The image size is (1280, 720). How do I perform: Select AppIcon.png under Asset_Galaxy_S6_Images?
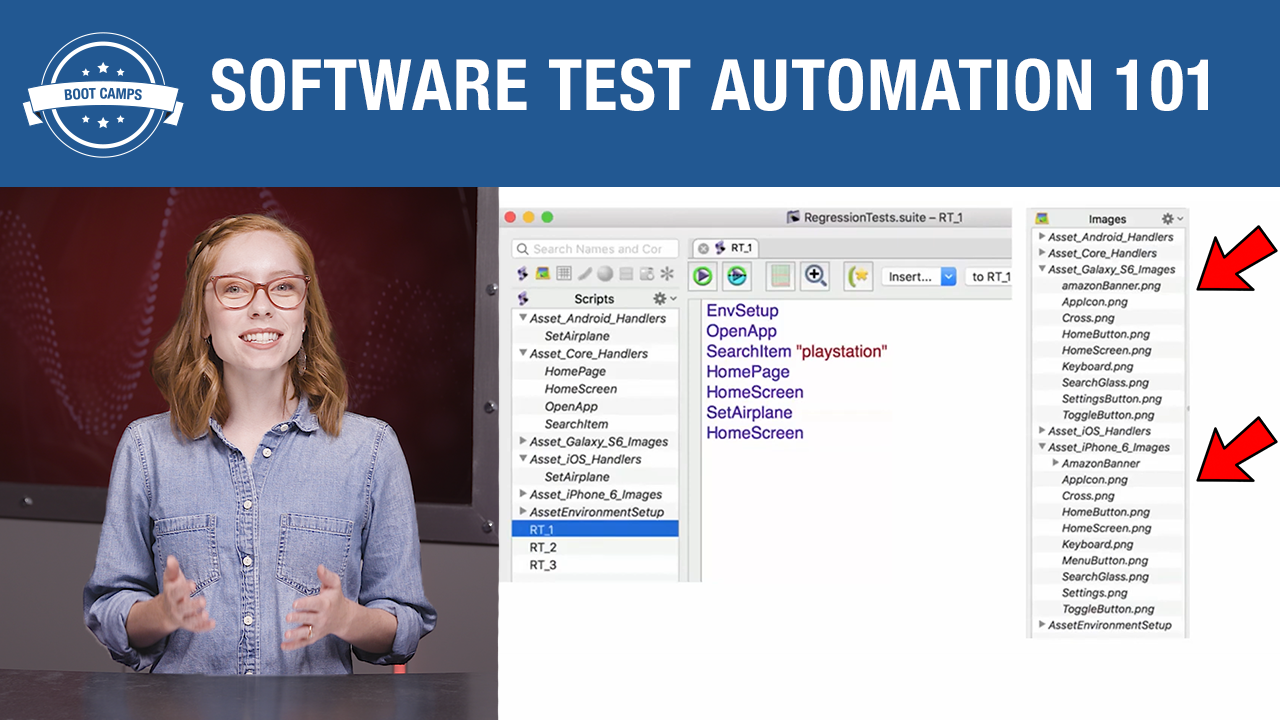[1094, 302]
